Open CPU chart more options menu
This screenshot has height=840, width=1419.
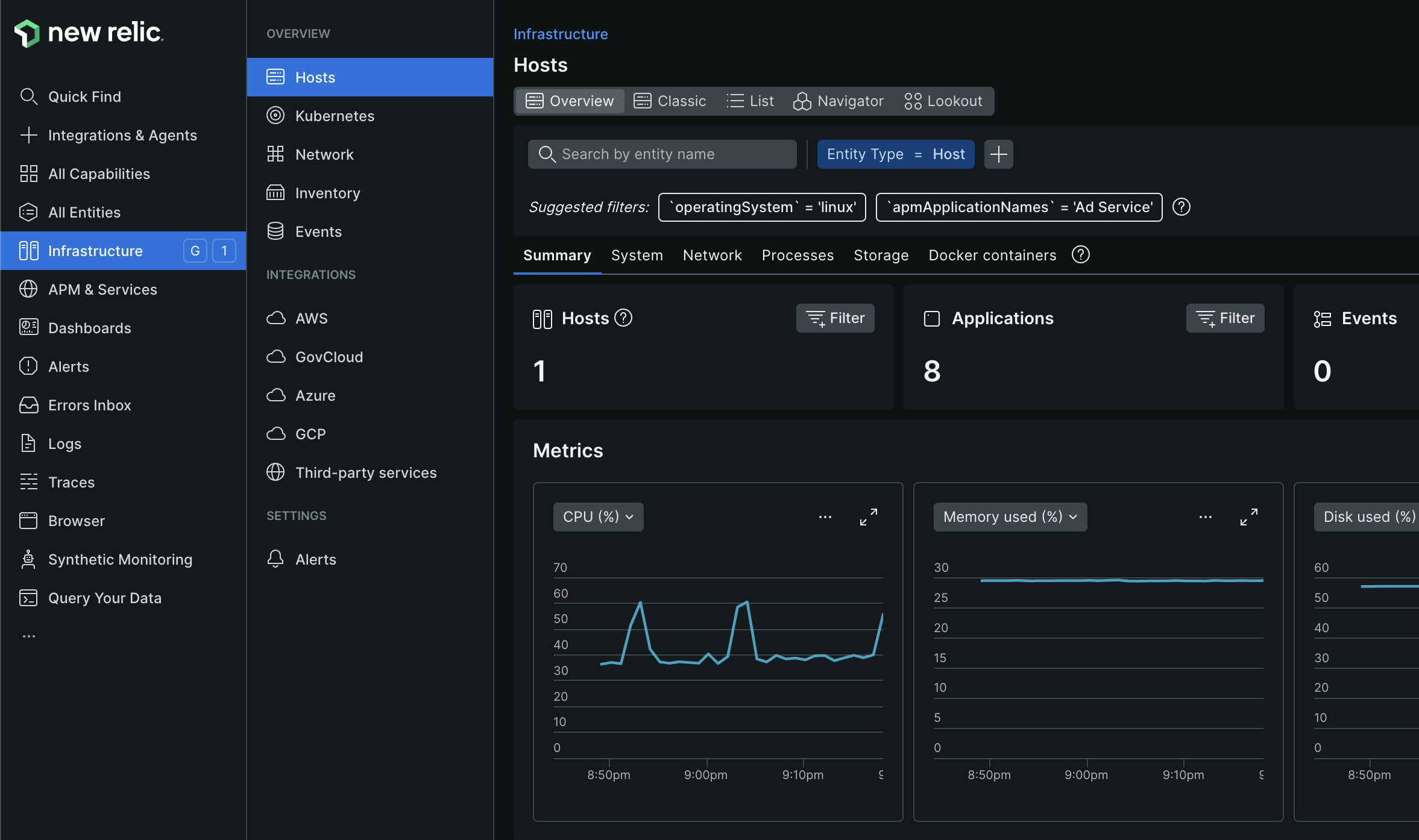coord(825,517)
